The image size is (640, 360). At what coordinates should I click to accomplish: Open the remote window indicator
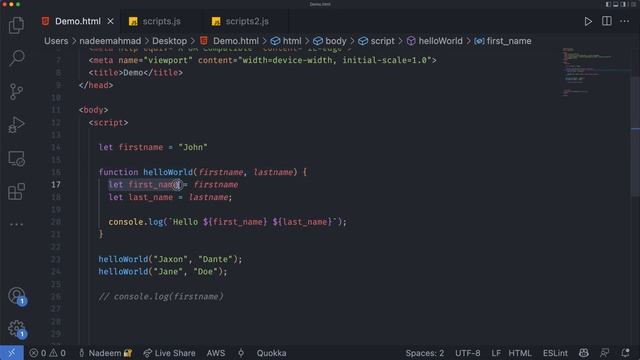click(x=11, y=353)
